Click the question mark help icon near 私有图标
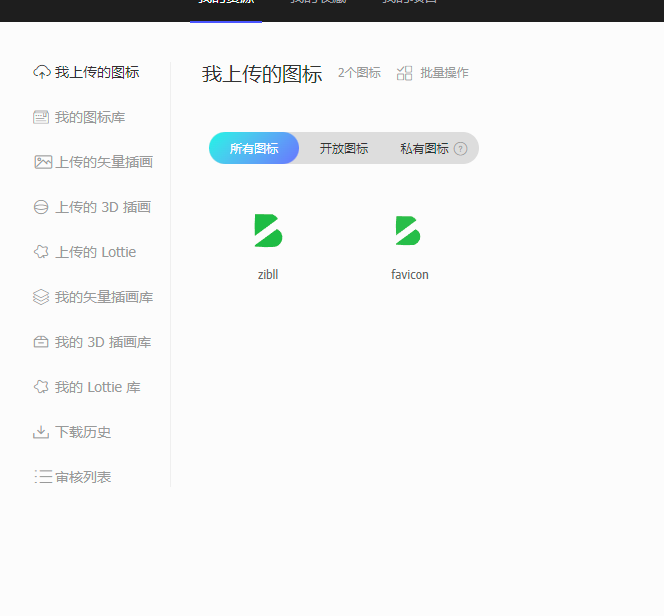Screen dimensions: 664x616 (x=460, y=149)
